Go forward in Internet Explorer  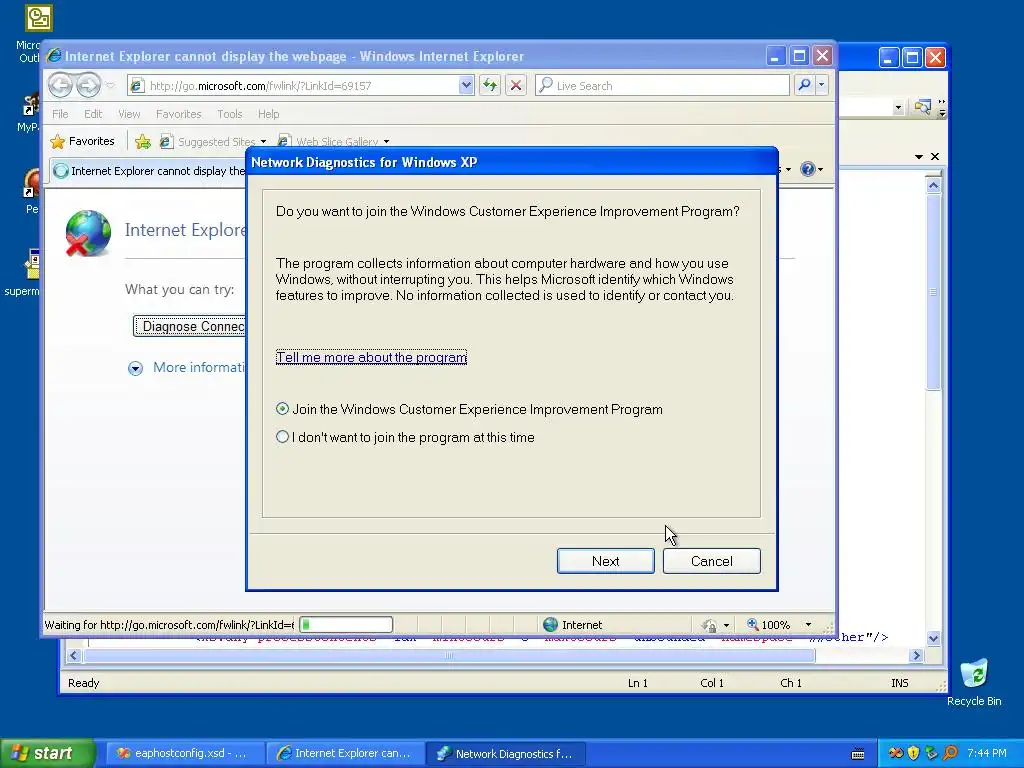pos(88,85)
